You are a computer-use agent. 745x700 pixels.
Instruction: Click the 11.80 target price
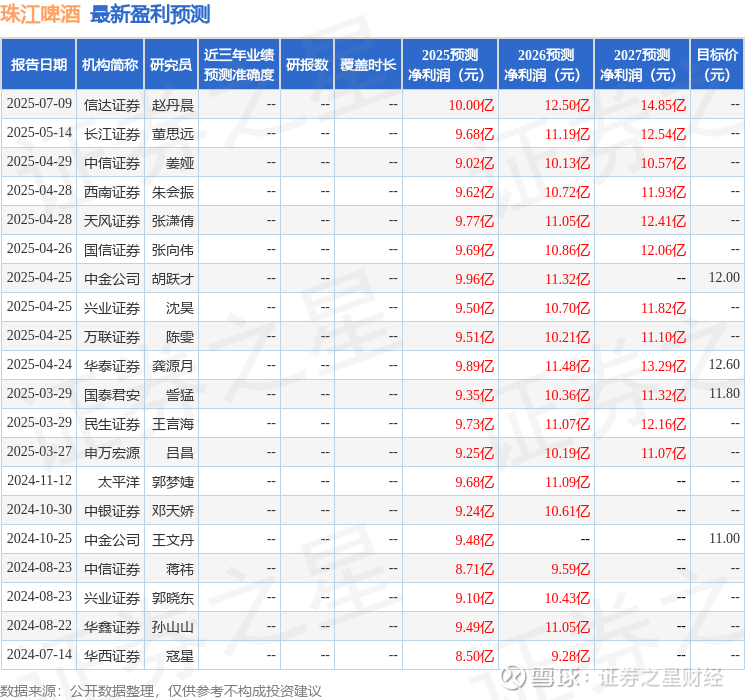click(724, 393)
